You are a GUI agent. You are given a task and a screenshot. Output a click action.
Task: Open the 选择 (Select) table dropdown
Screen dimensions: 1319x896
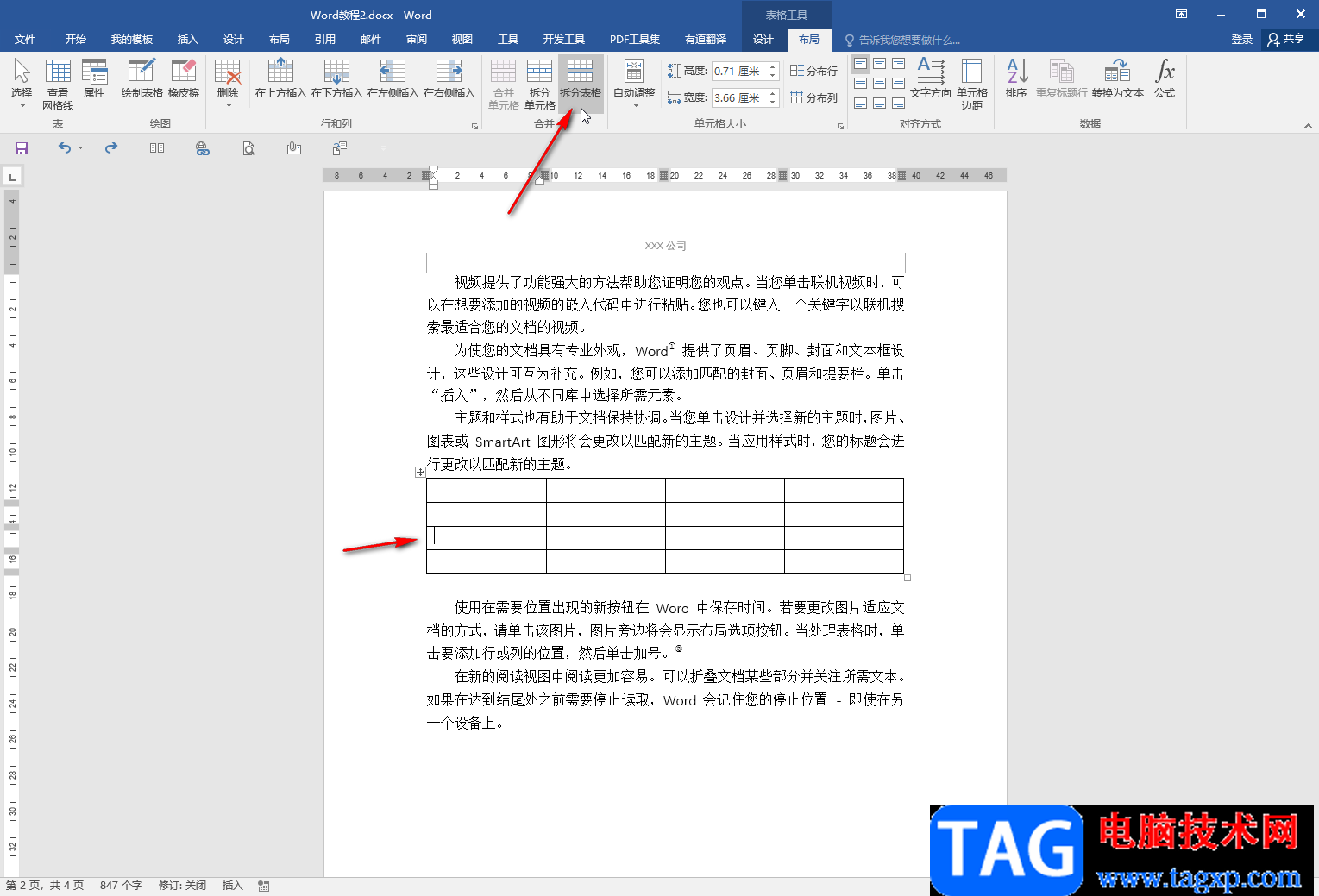coord(22,84)
